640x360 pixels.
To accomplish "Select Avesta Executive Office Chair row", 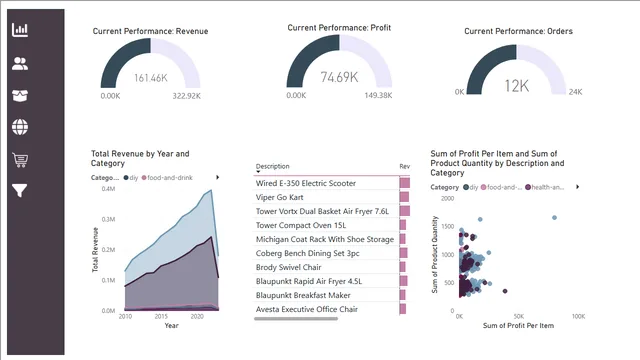I will pyautogui.click(x=331, y=309).
